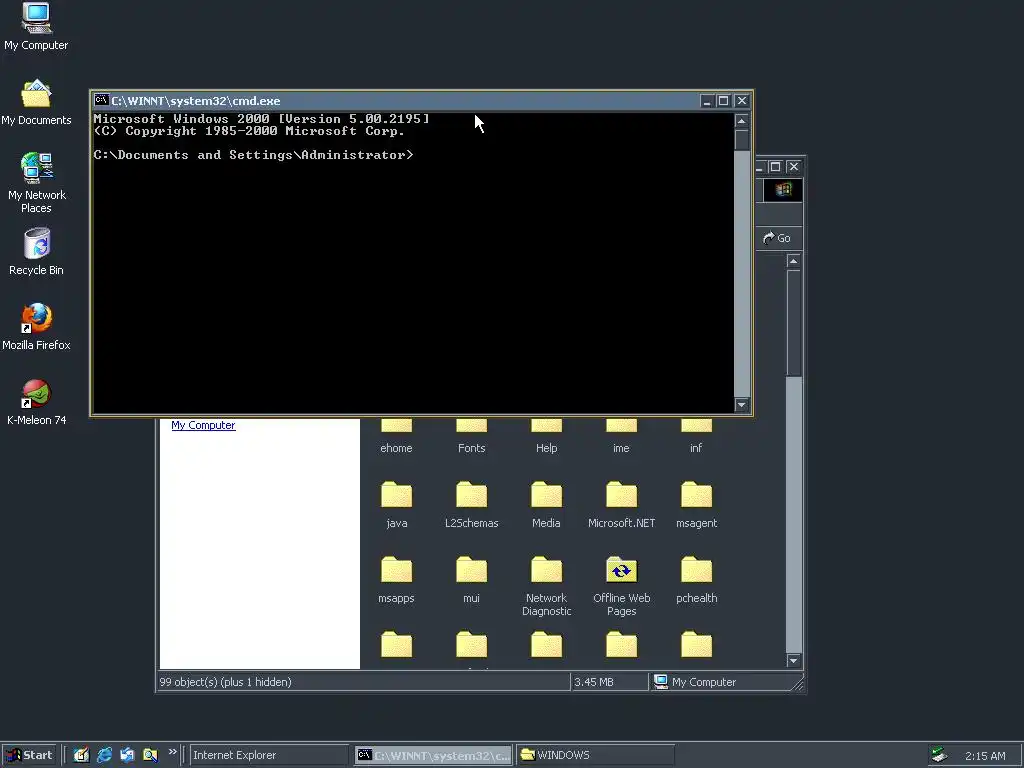This screenshot has width=1024, height=768.
Task: Click the WINDOWS folder vertical scrollbar thumb
Action: [x=793, y=323]
